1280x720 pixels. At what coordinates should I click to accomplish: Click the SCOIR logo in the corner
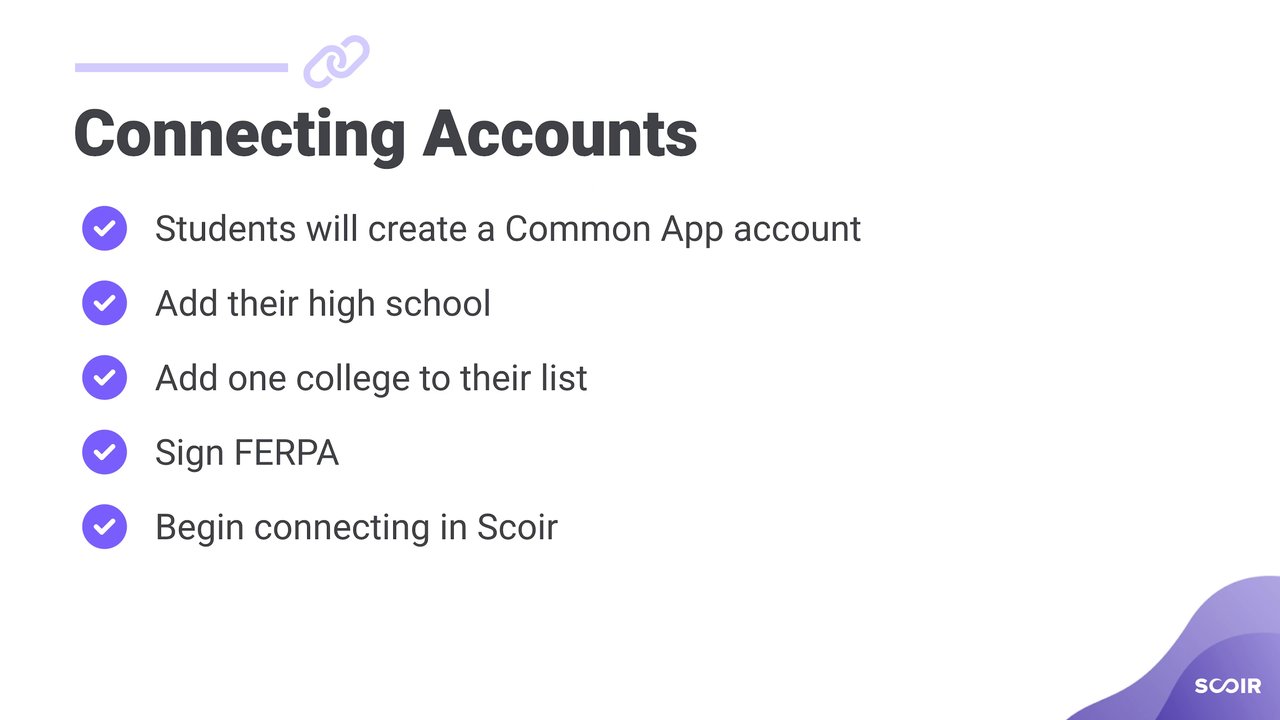[x=1227, y=686]
